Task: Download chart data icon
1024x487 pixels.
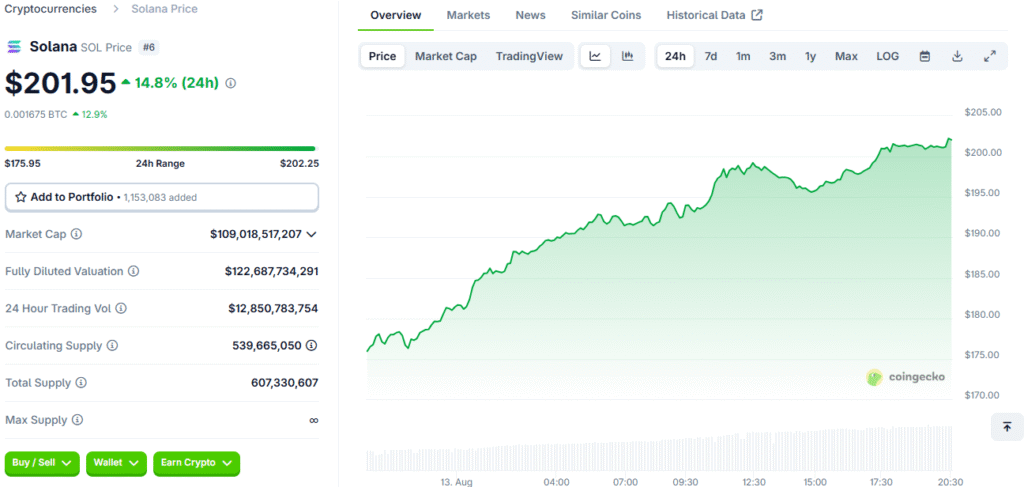Action: point(957,56)
